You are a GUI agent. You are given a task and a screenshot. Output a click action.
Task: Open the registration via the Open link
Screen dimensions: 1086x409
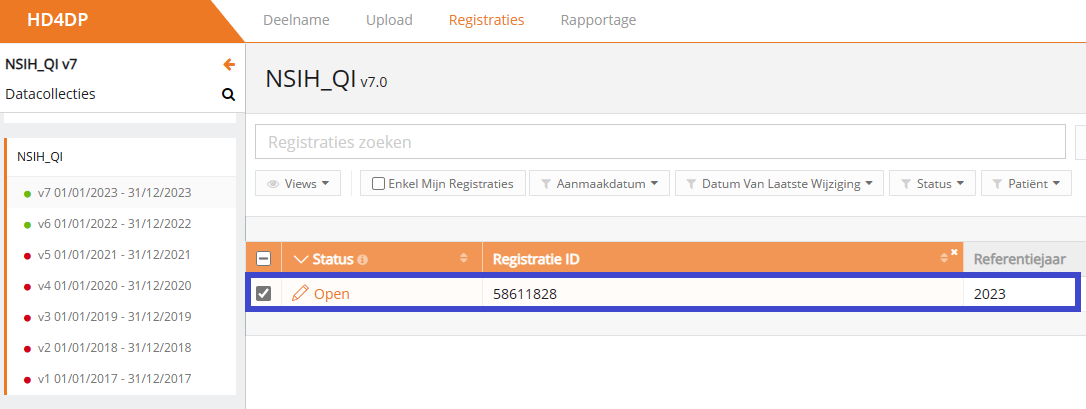pos(332,293)
